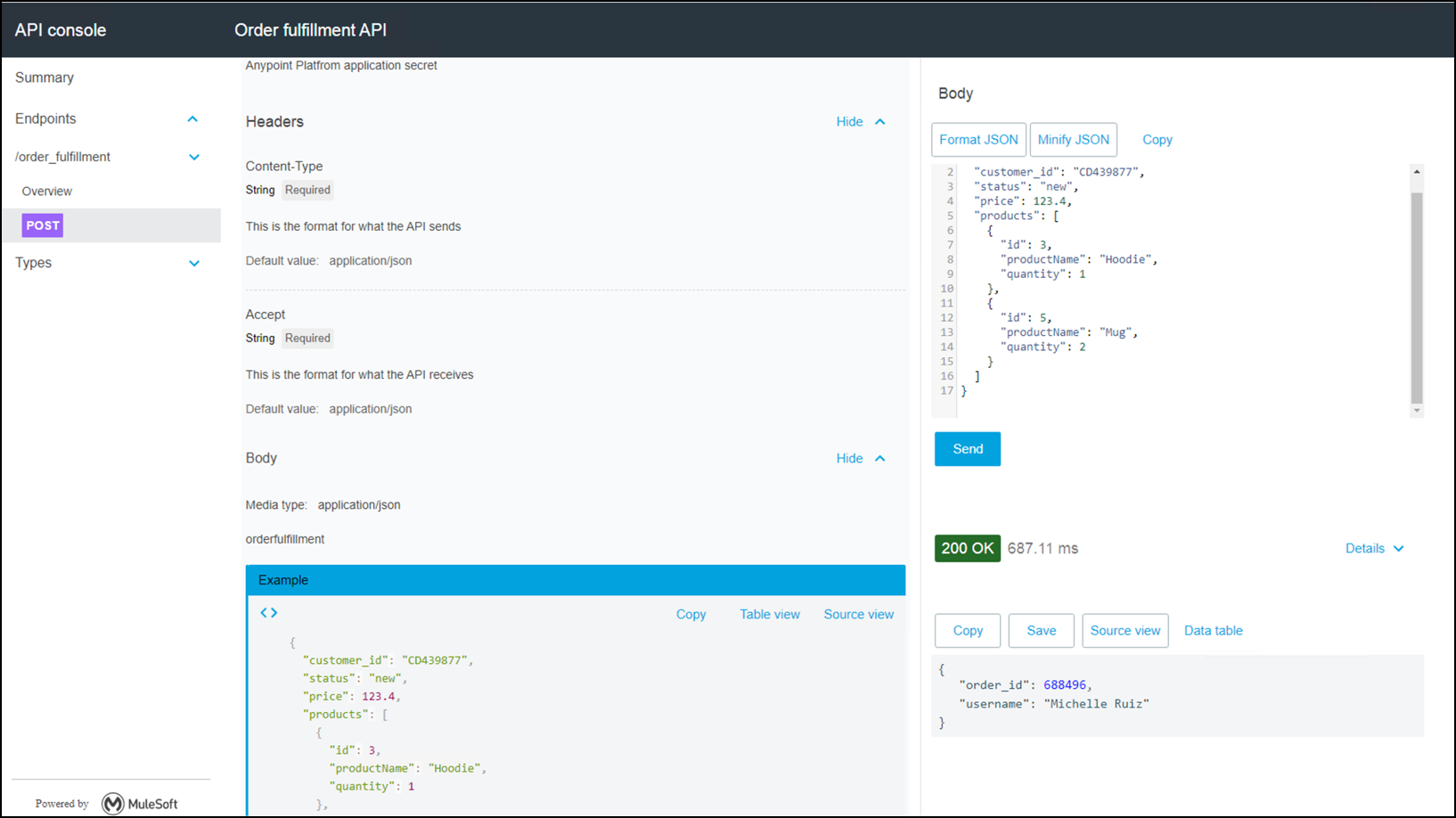Switch response to Source view
The height and width of the screenshot is (818, 1456).
pos(1125,631)
